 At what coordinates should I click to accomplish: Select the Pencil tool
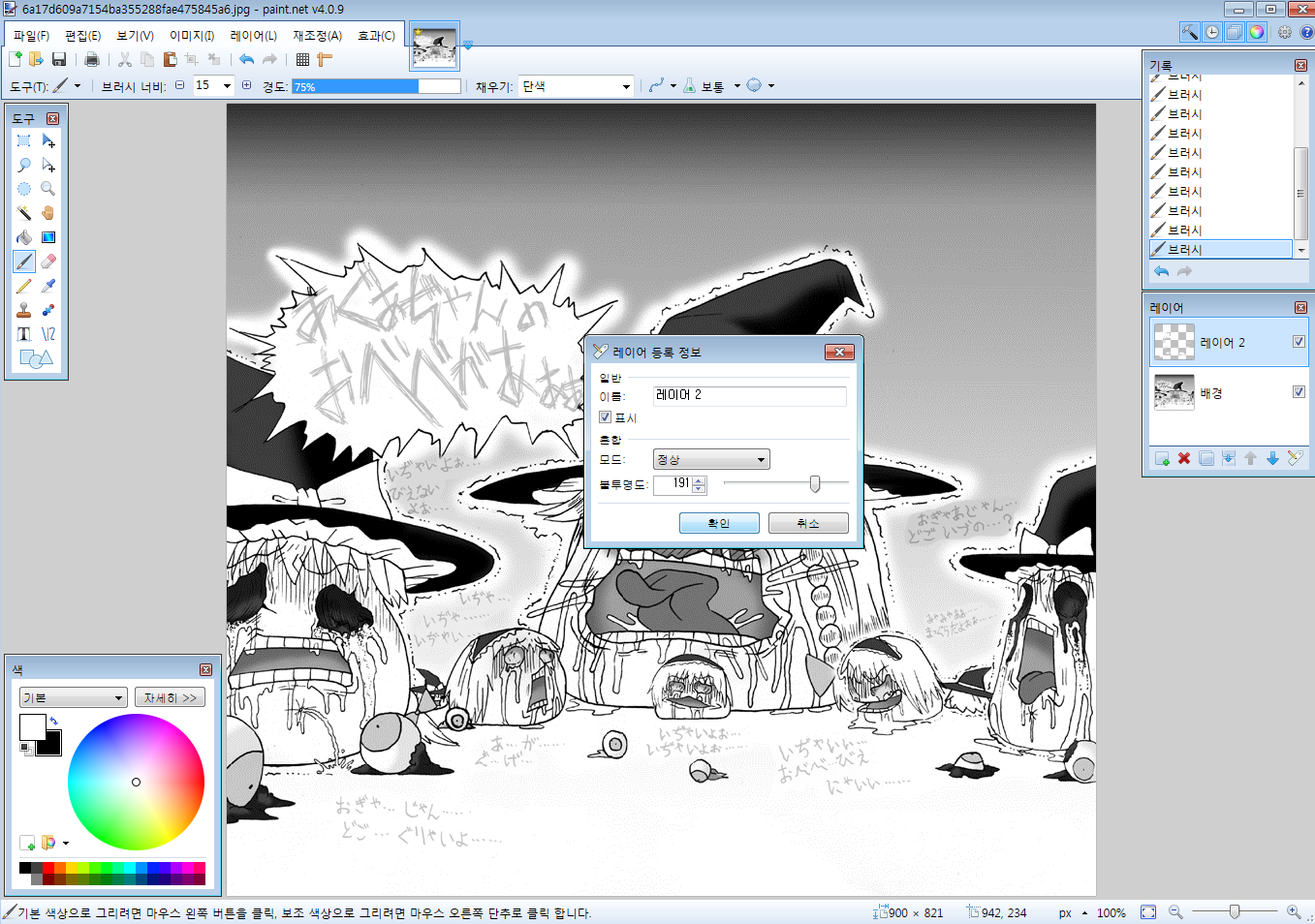click(x=24, y=286)
